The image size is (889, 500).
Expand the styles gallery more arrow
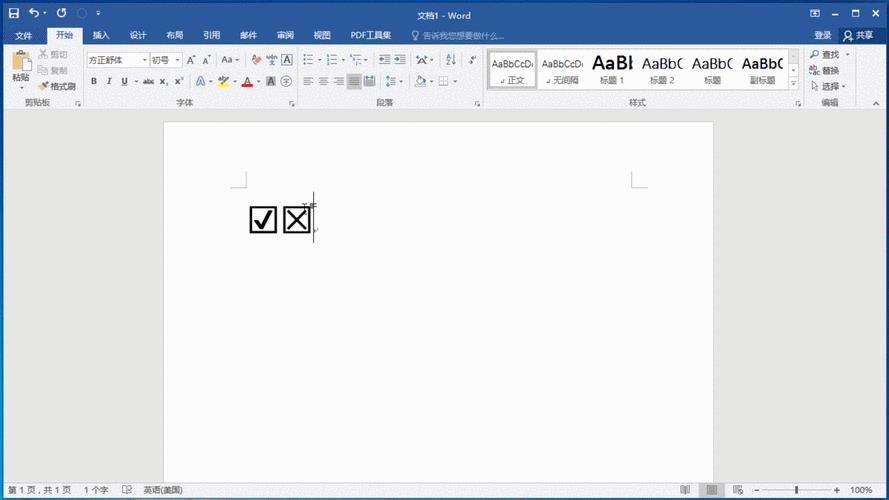click(x=794, y=84)
